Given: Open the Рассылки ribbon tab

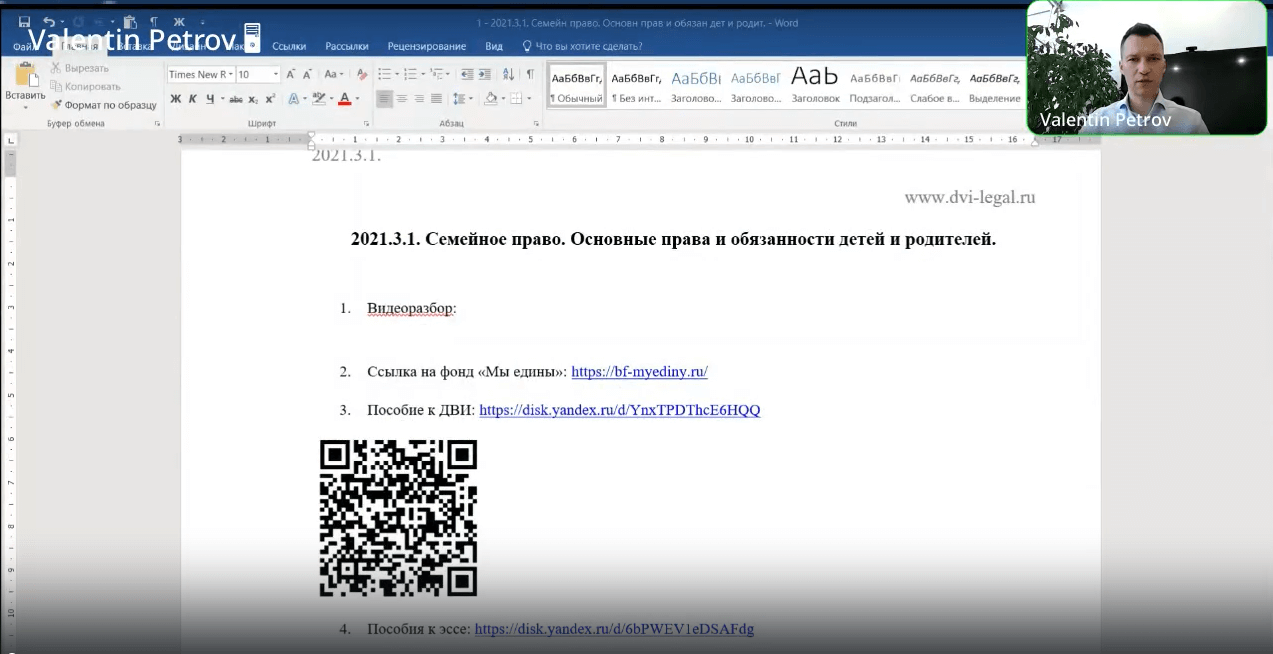Looking at the screenshot, I should [x=347, y=46].
